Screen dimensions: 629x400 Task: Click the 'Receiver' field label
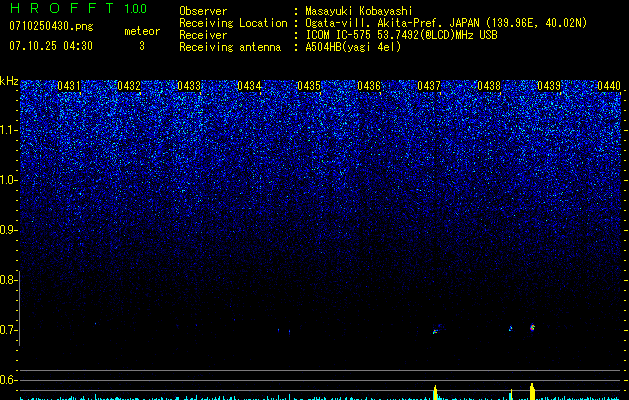(203, 35)
